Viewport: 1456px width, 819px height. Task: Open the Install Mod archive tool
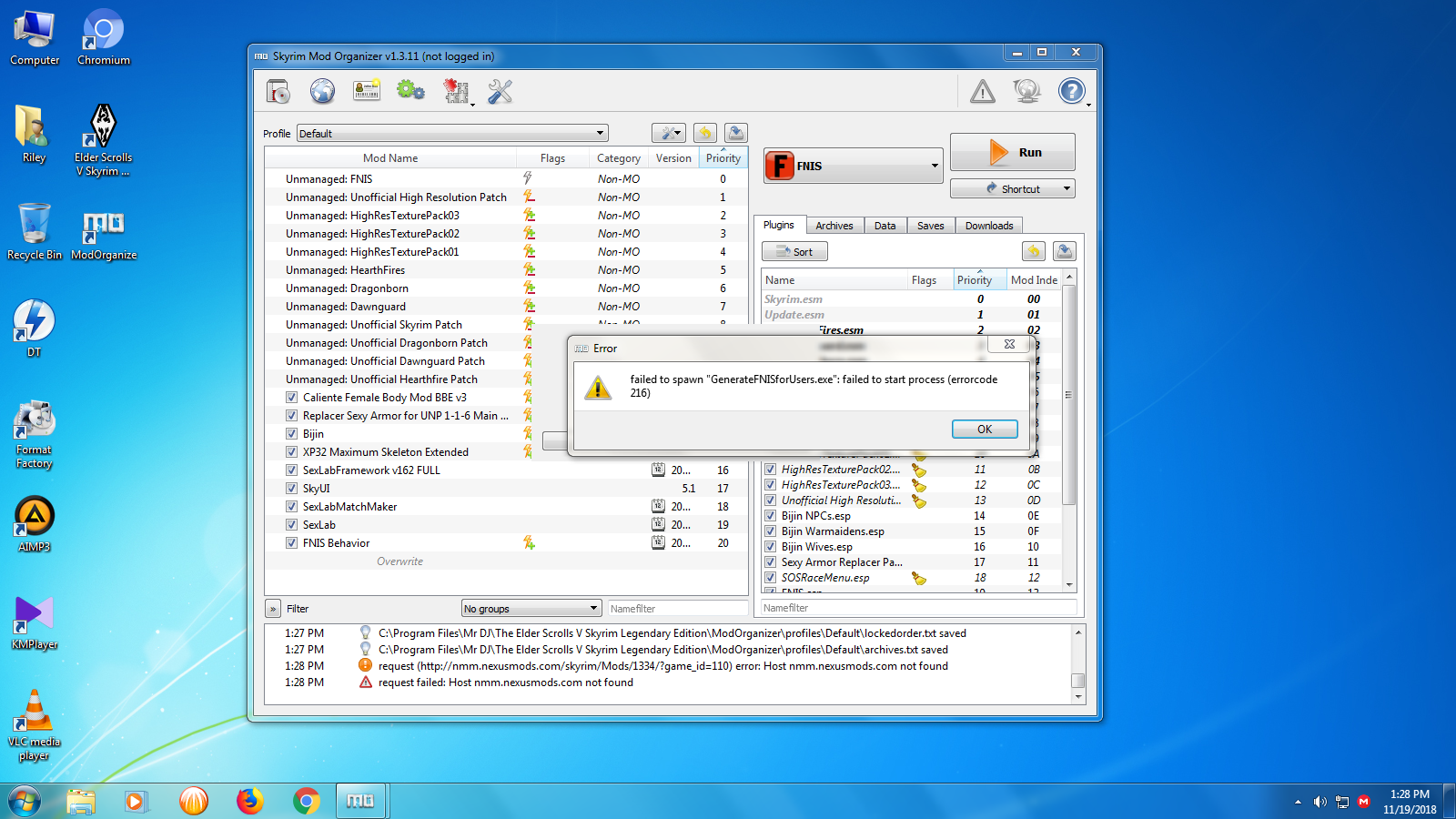pyautogui.click(x=278, y=91)
